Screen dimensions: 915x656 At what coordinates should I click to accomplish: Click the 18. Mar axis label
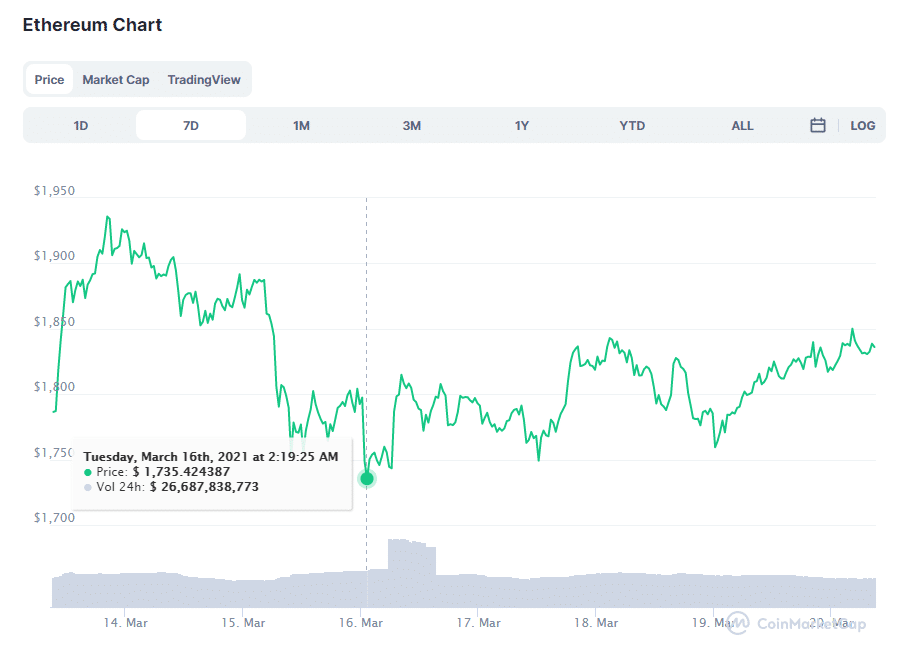[x=596, y=623]
